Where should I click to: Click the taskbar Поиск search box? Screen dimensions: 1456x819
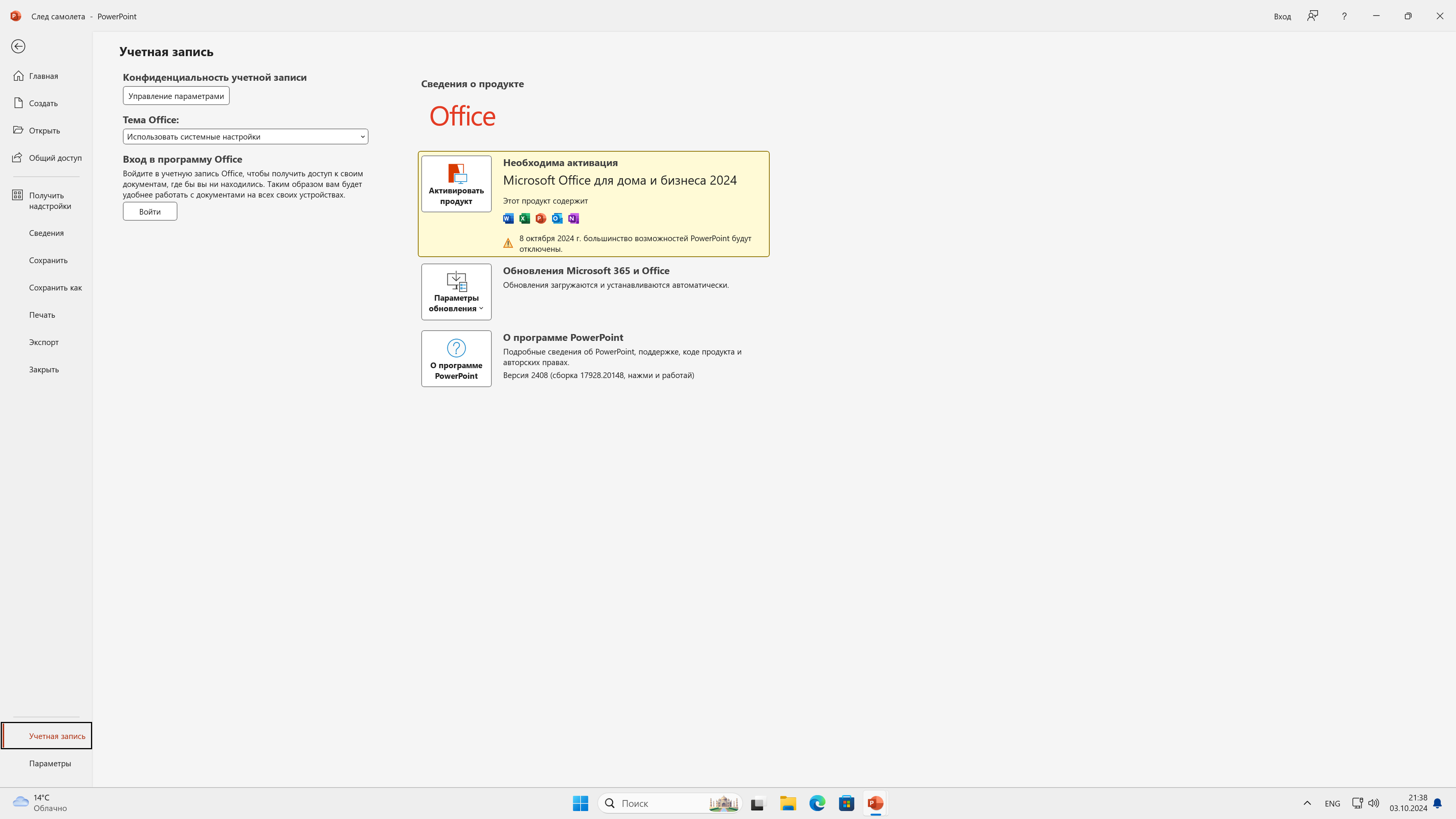(670, 803)
